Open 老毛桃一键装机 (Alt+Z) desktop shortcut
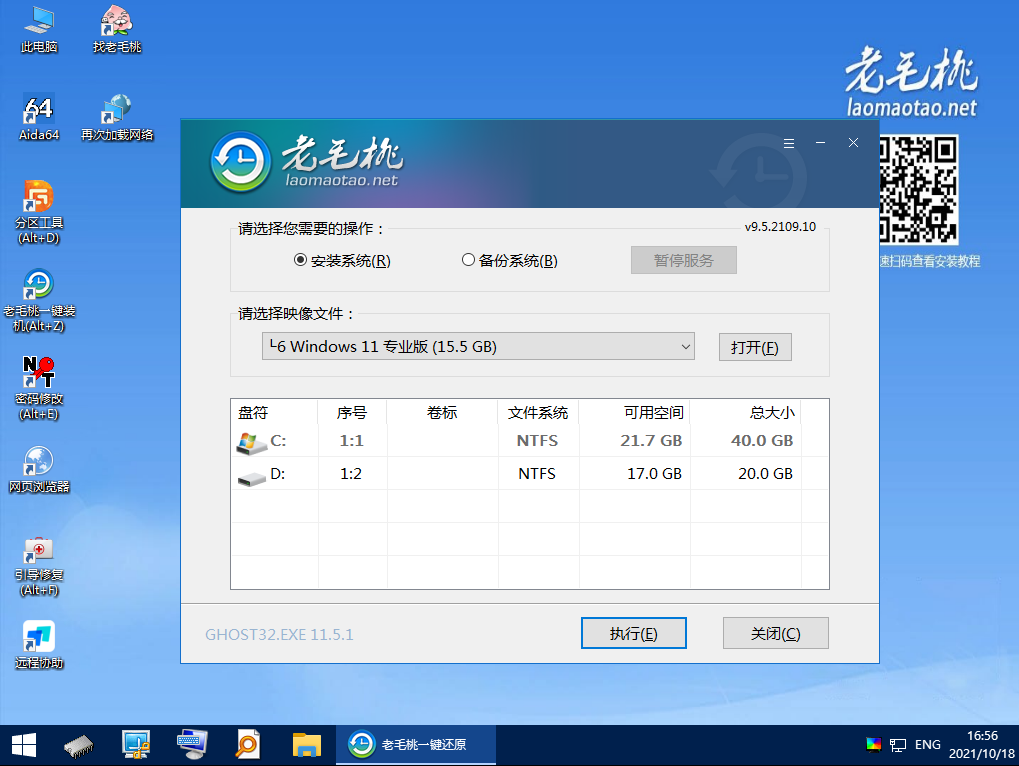 [x=39, y=300]
